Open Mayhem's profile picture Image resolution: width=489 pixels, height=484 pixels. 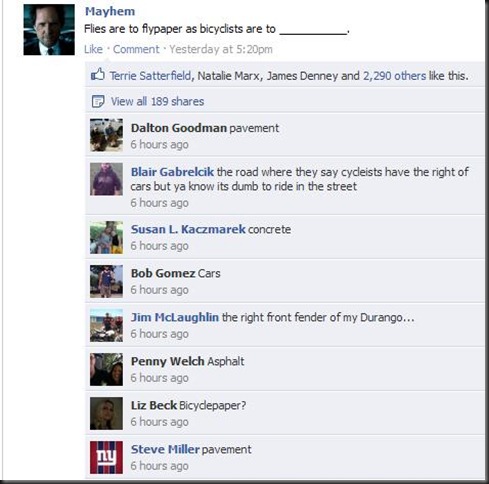(x=49, y=30)
